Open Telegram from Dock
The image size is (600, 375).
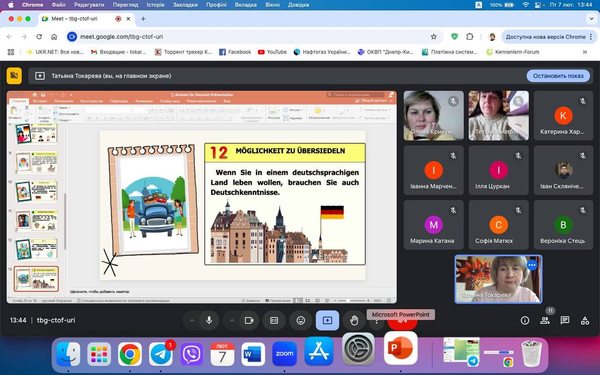161,354
